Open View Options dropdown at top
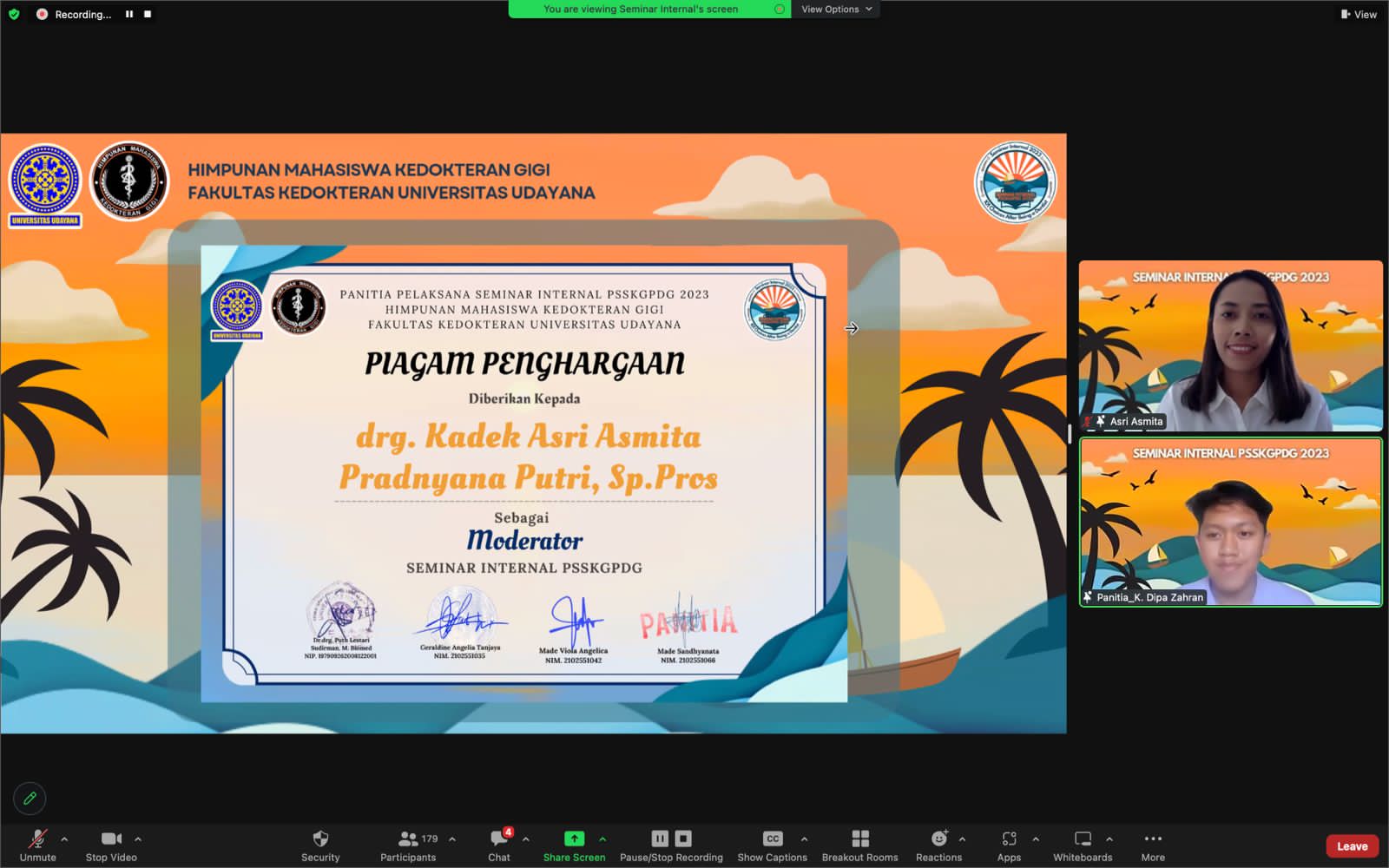 pyautogui.click(x=836, y=9)
